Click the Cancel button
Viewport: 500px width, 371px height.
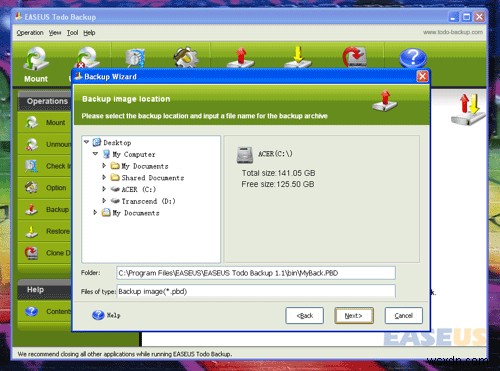click(403, 315)
